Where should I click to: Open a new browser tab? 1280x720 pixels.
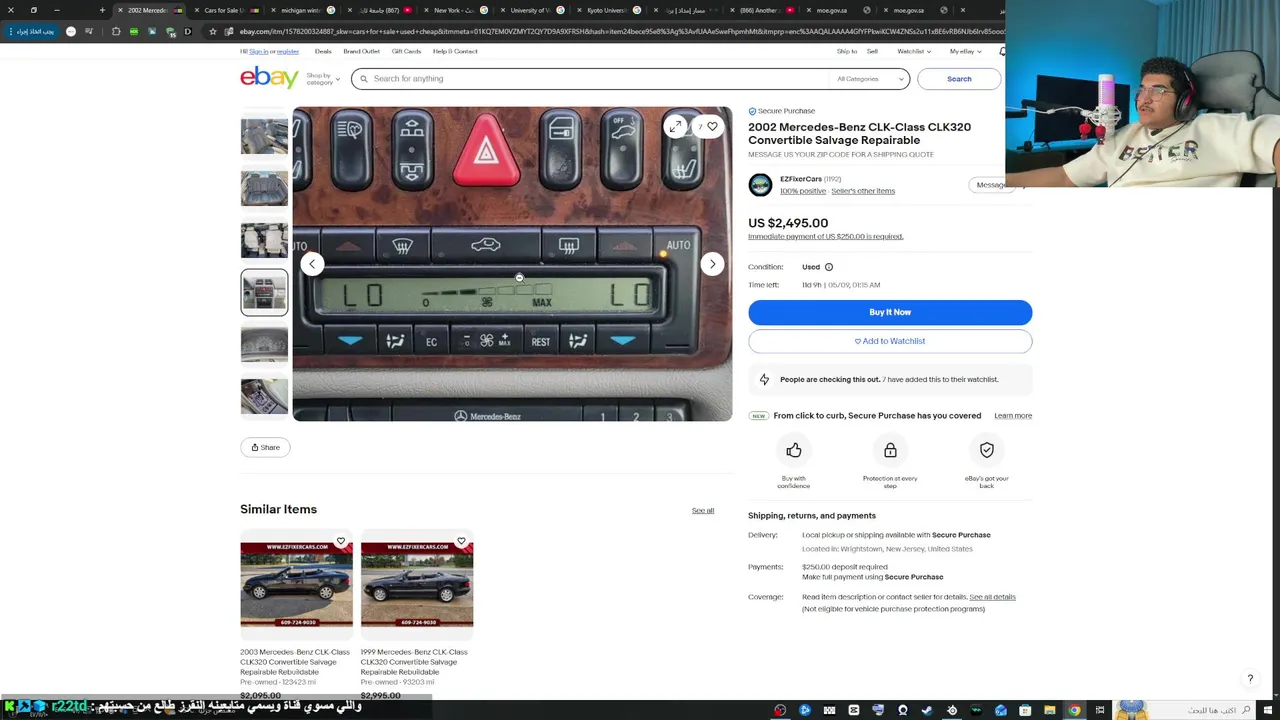click(102, 10)
